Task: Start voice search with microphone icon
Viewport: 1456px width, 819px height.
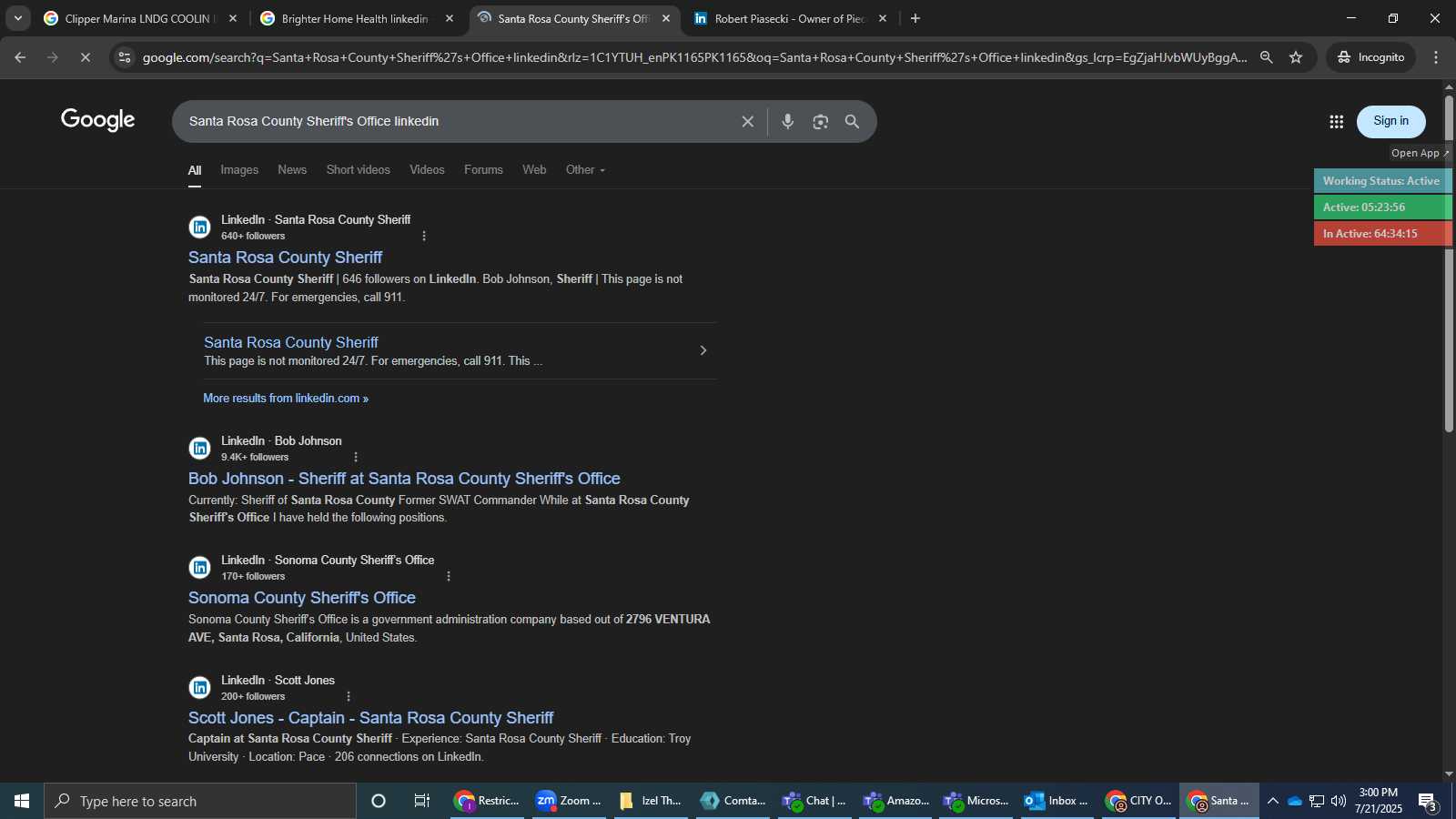Action: (x=788, y=122)
